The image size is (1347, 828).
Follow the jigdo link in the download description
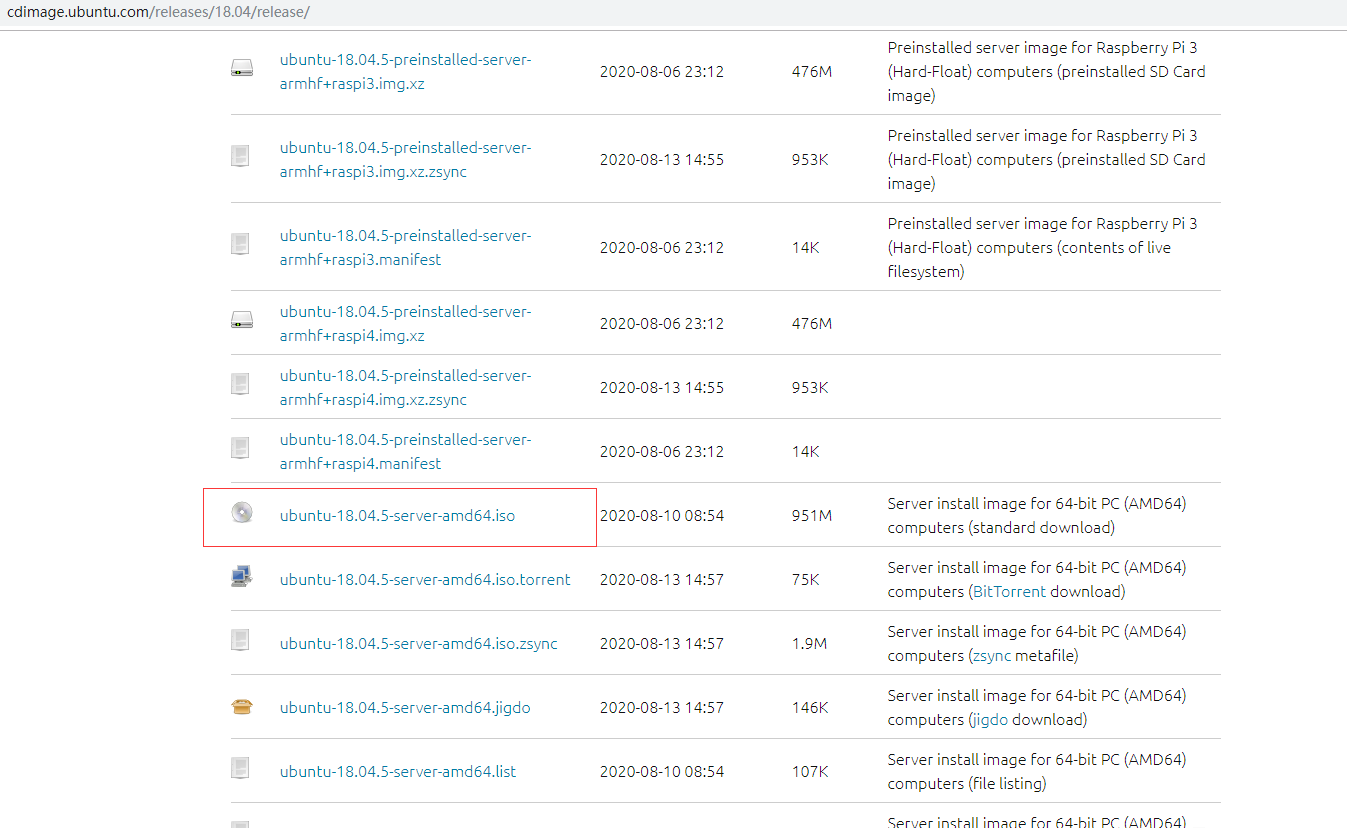pyautogui.click(x=989, y=720)
